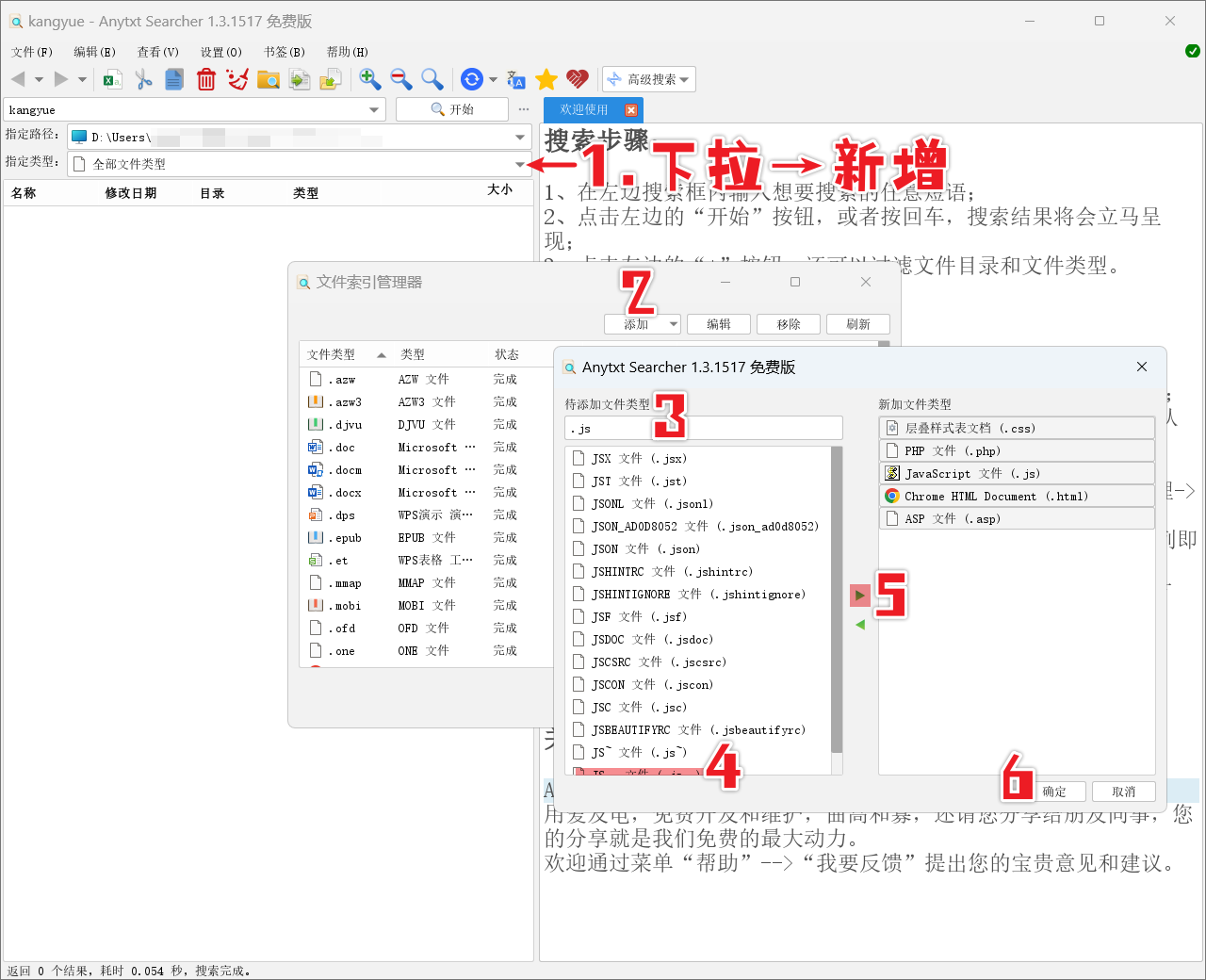1206x980 pixels.
Task: Open the 添加 button dropdown arrow
Action: [x=674, y=324]
